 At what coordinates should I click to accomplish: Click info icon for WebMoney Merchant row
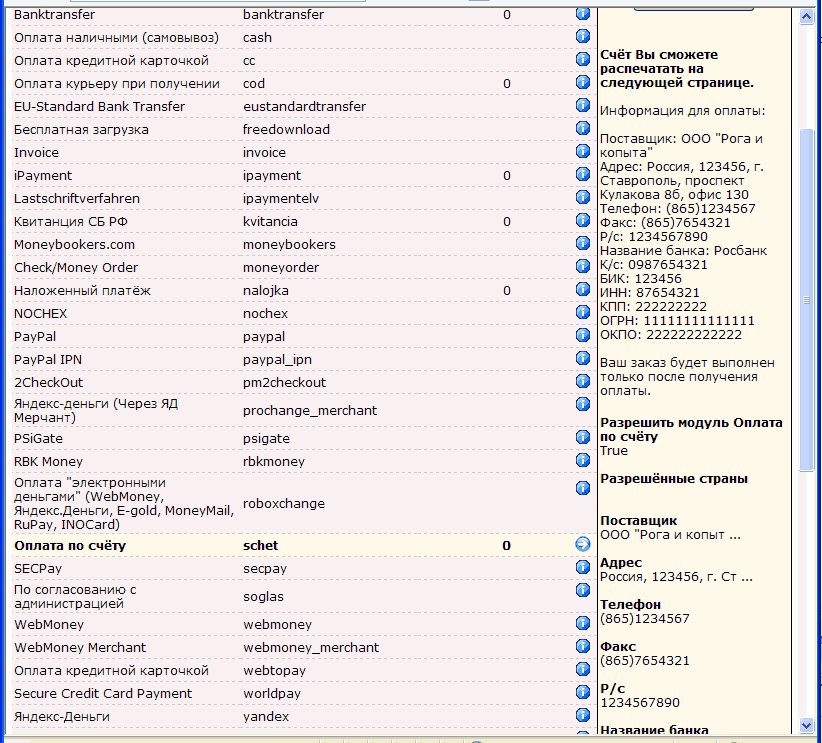(582, 647)
